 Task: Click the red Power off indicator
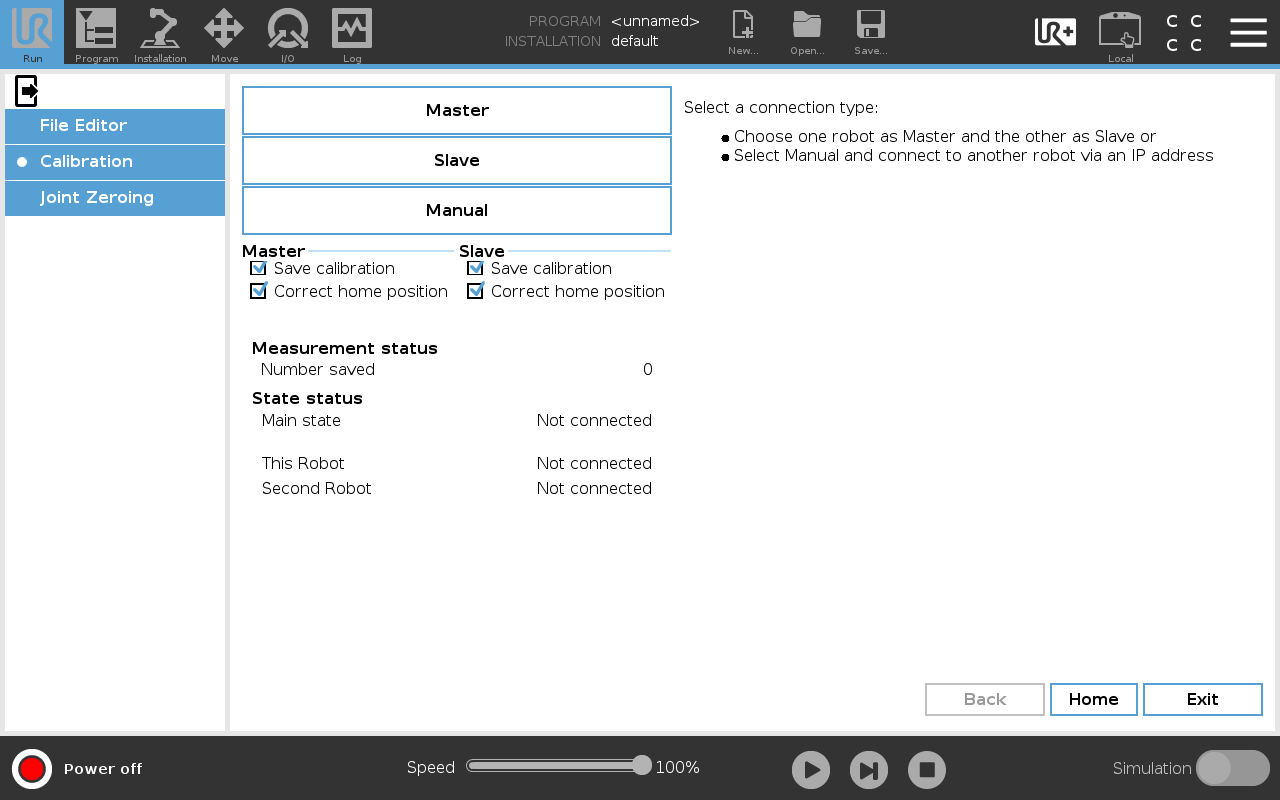[32, 769]
